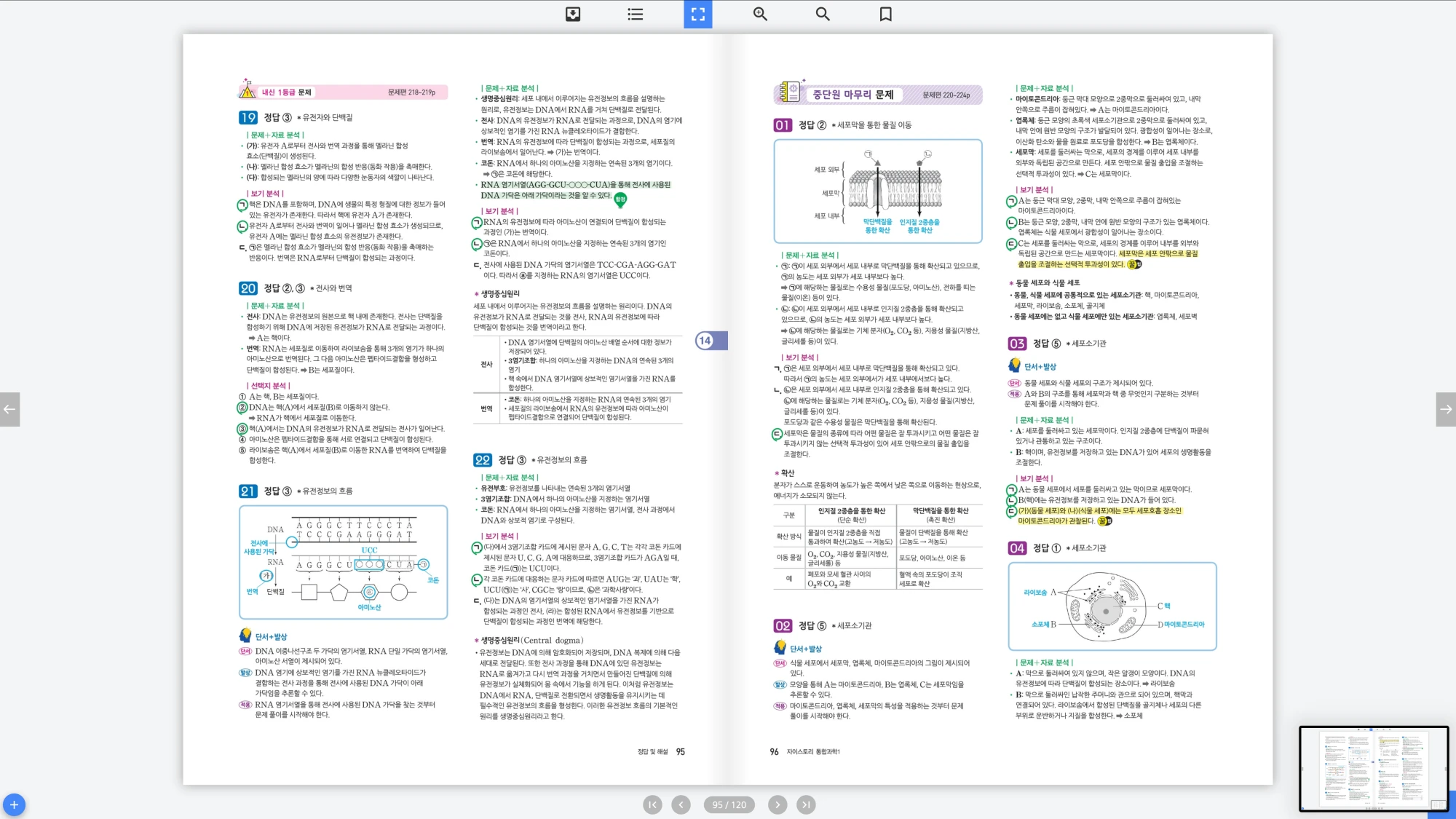Toggle fullscreen view mode
Screen dimensions: 1456x819
pyautogui.click(x=697, y=14)
